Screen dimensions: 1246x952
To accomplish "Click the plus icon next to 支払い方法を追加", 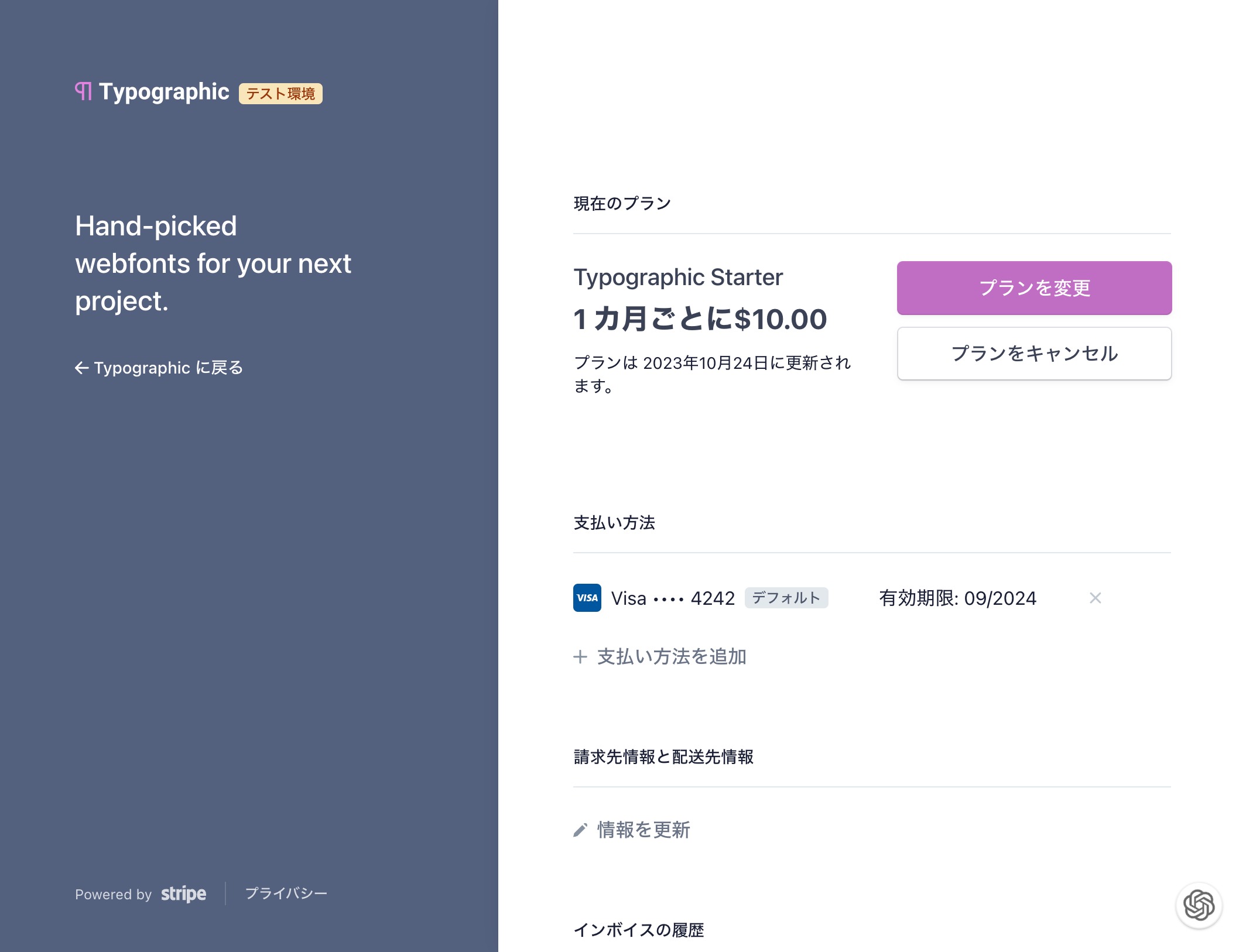I will [580, 657].
